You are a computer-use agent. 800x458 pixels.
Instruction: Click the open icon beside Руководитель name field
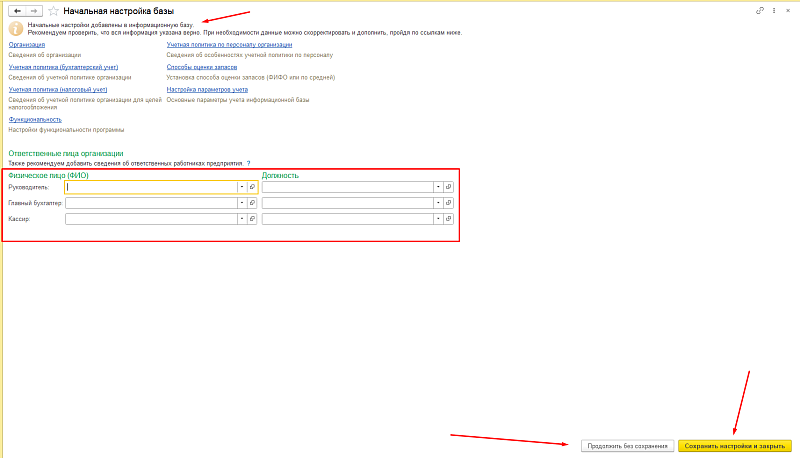point(253,187)
